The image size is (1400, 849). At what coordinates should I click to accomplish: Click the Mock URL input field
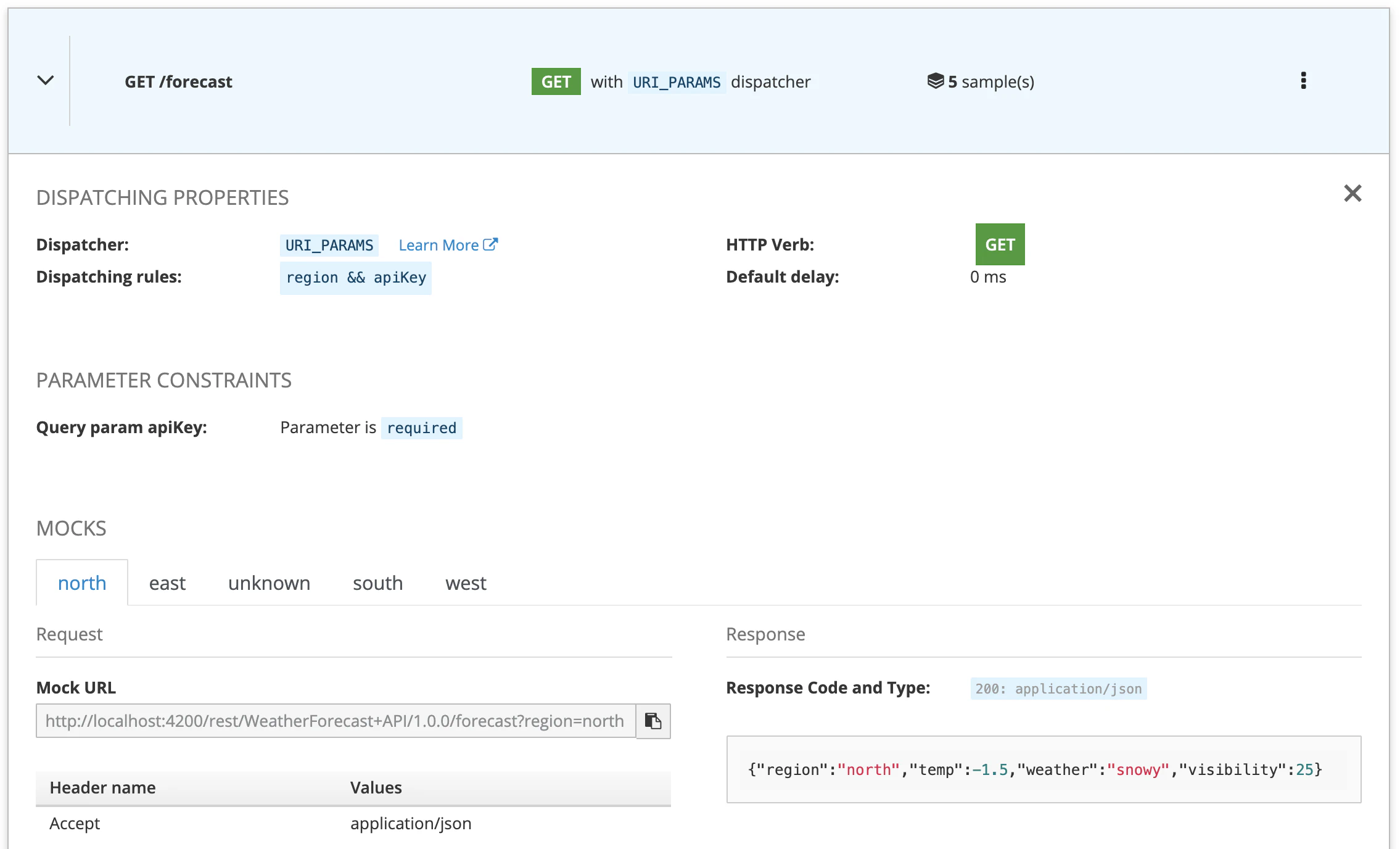pos(335,721)
